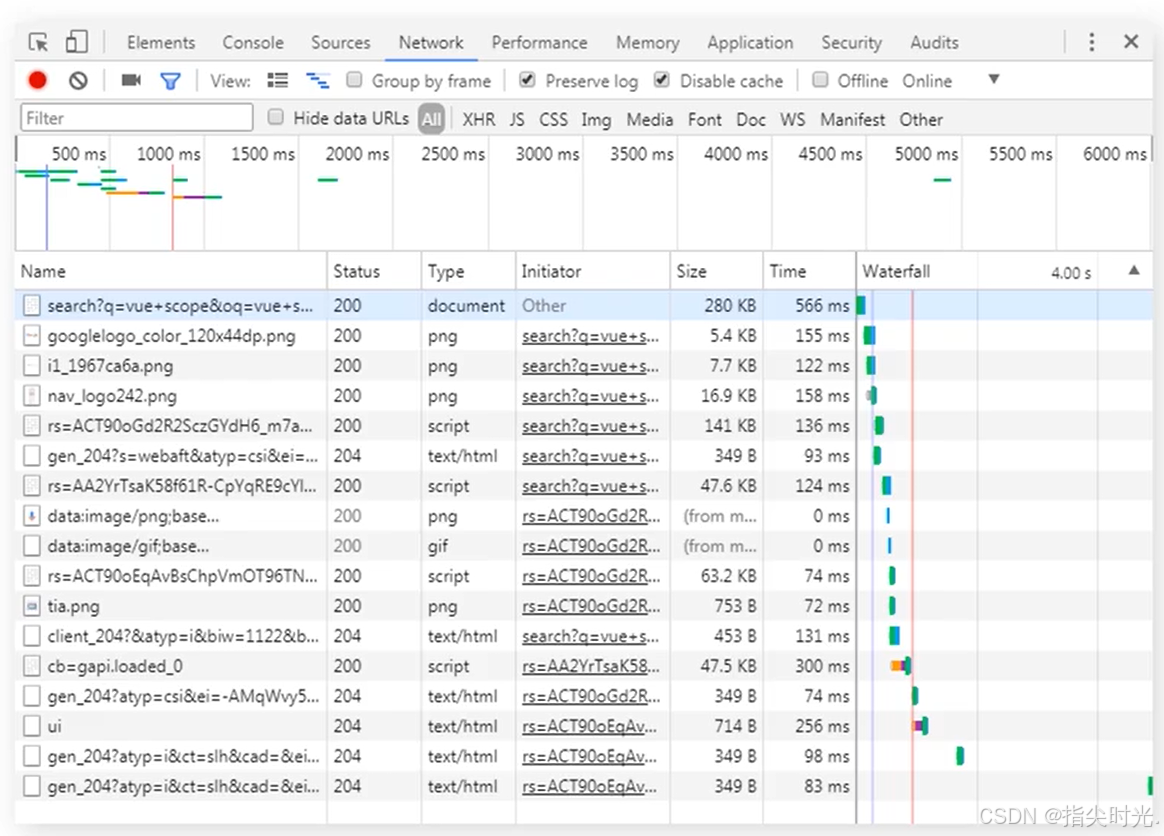
Task: Select All request type filter
Action: pyautogui.click(x=432, y=120)
